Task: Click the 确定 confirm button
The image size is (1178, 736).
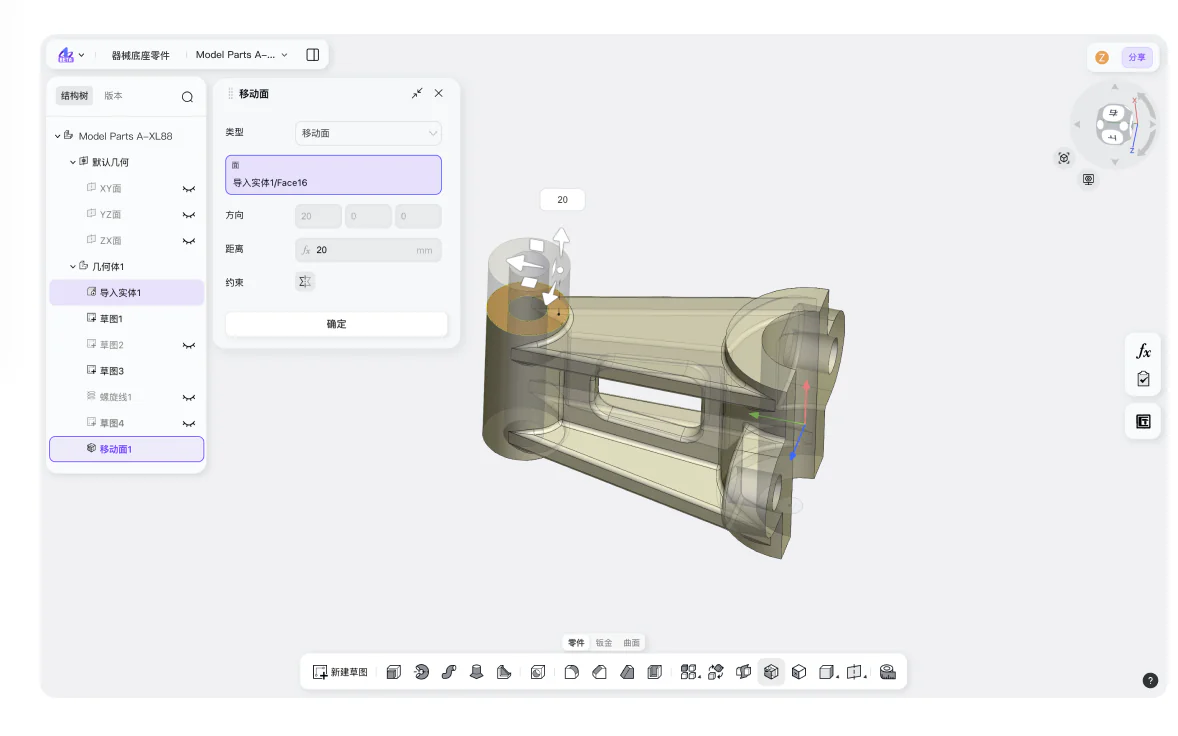Action: (337, 324)
